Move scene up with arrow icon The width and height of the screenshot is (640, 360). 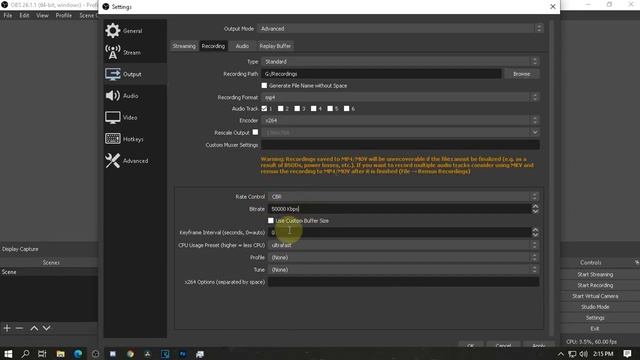click(34, 328)
